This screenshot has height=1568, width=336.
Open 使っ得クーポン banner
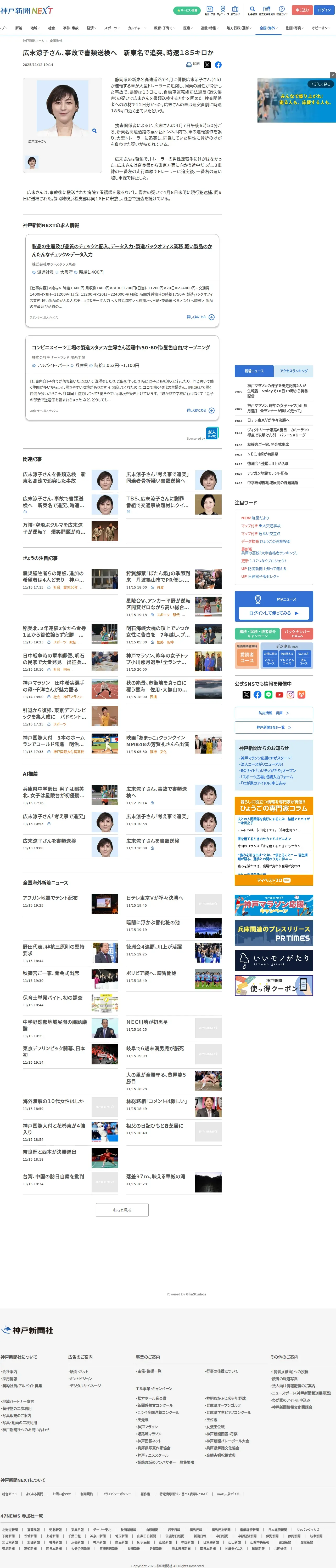274,985
